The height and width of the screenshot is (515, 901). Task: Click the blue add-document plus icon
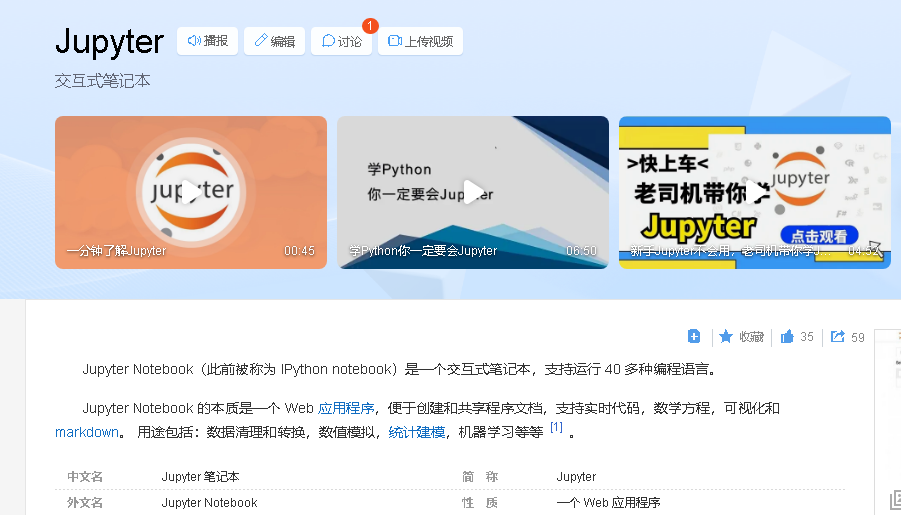pyautogui.click(x=694, y=336)
